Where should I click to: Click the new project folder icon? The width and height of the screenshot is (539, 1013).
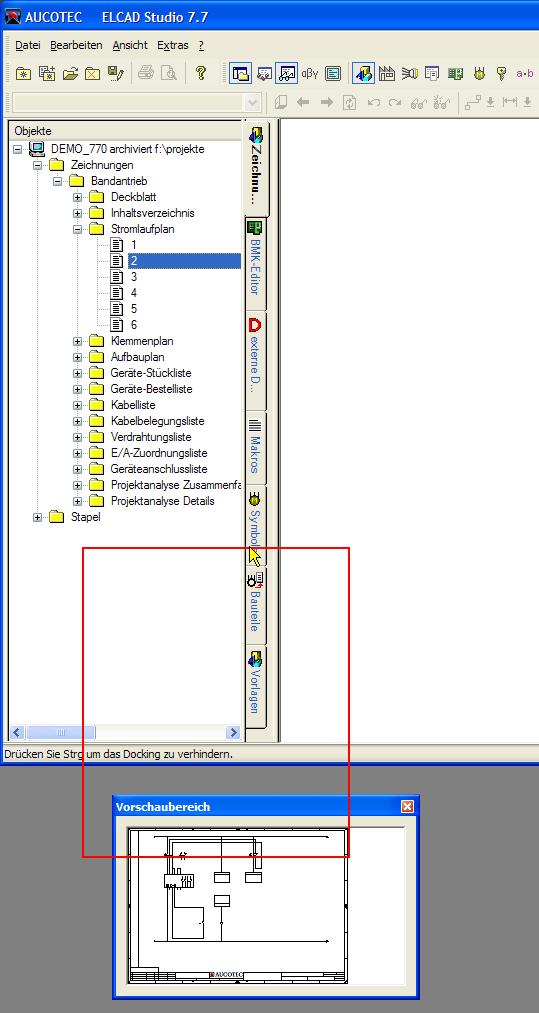23,74
